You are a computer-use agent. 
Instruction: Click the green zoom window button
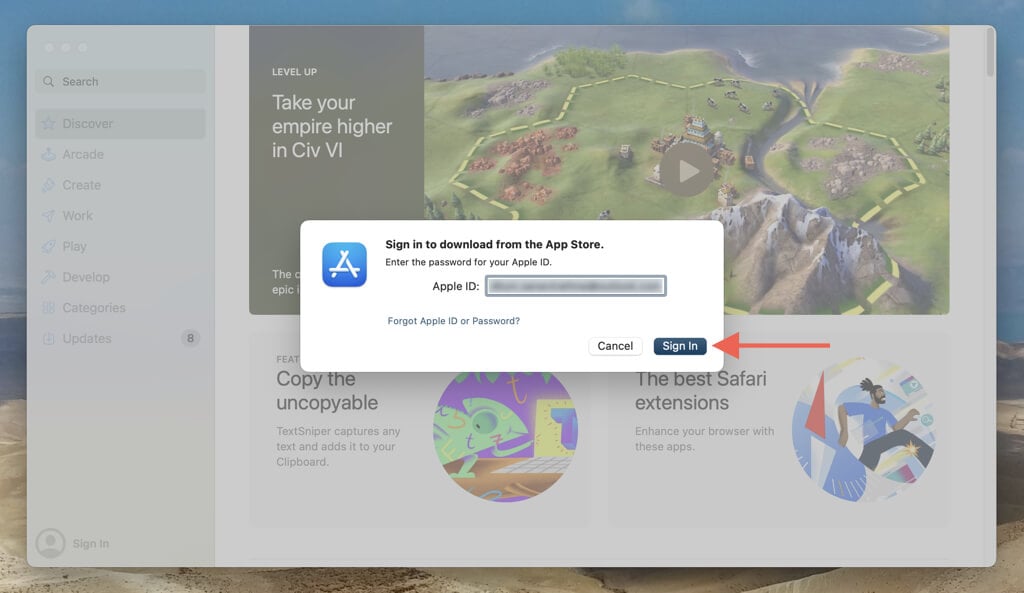tap(82, 48)
